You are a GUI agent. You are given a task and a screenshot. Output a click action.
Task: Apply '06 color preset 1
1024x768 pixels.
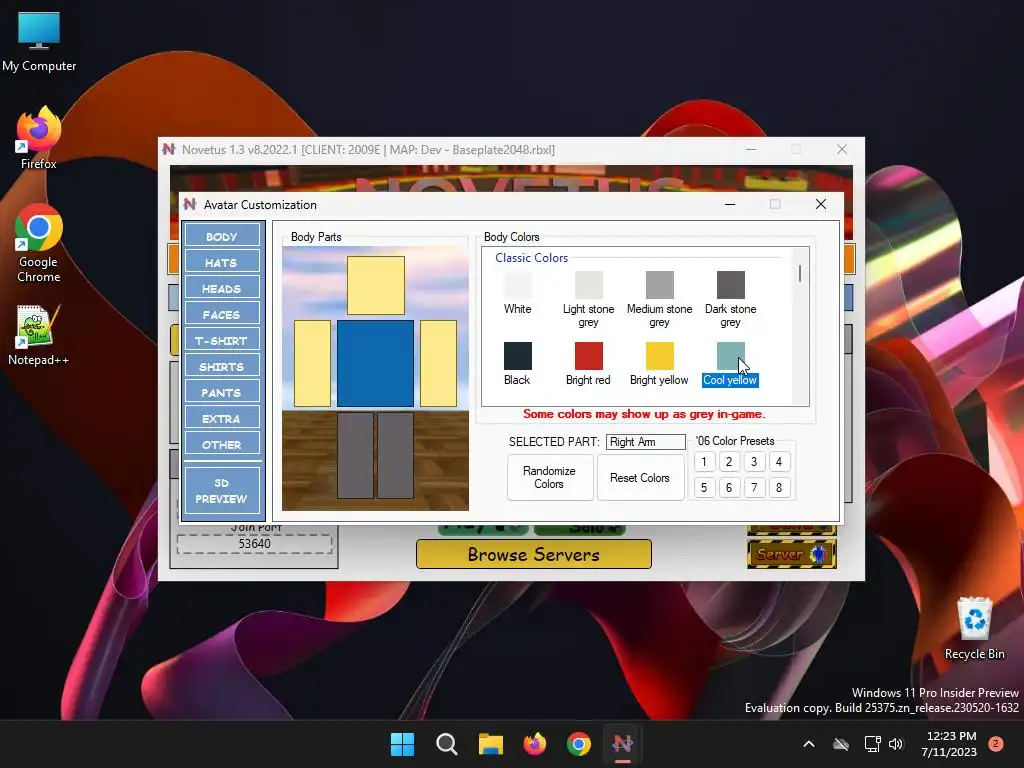(704, 462)
